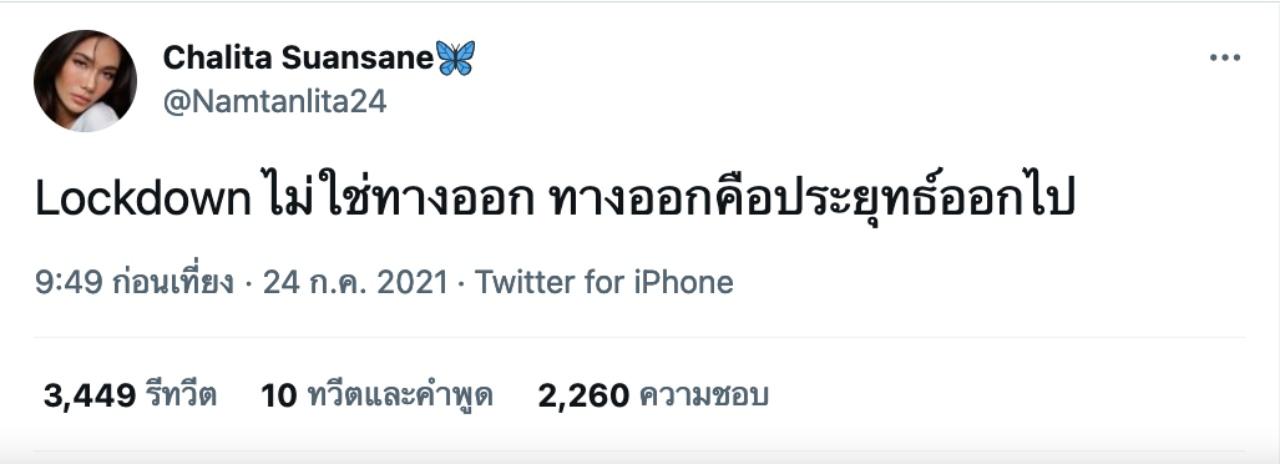Open the Chalita Suansane display name link
The height and width of the screenshot is (464, 1280).
tap(298, 57)
